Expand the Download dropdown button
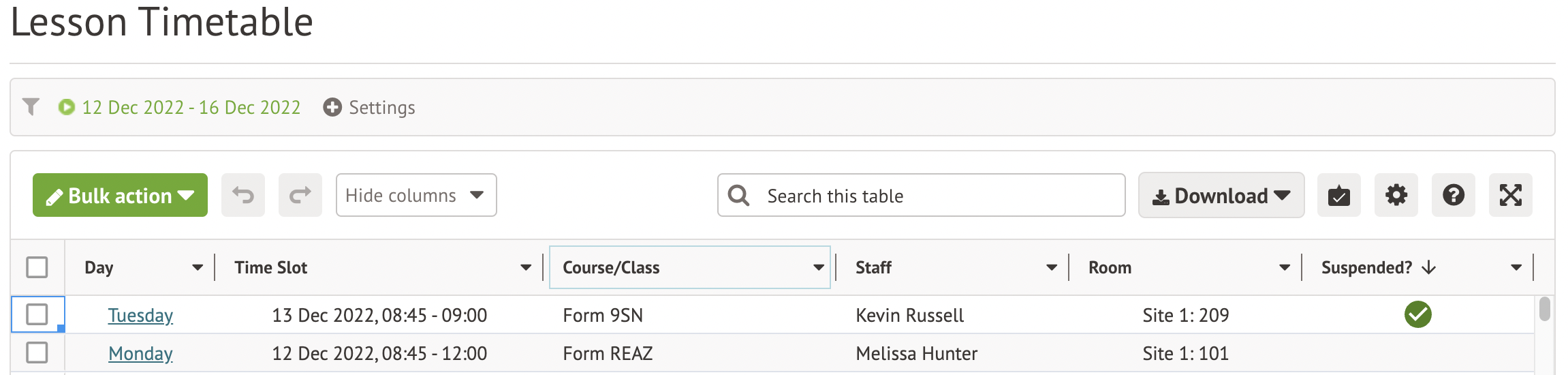Screen dimensions: 1568x375 (x=1221, y=196)
